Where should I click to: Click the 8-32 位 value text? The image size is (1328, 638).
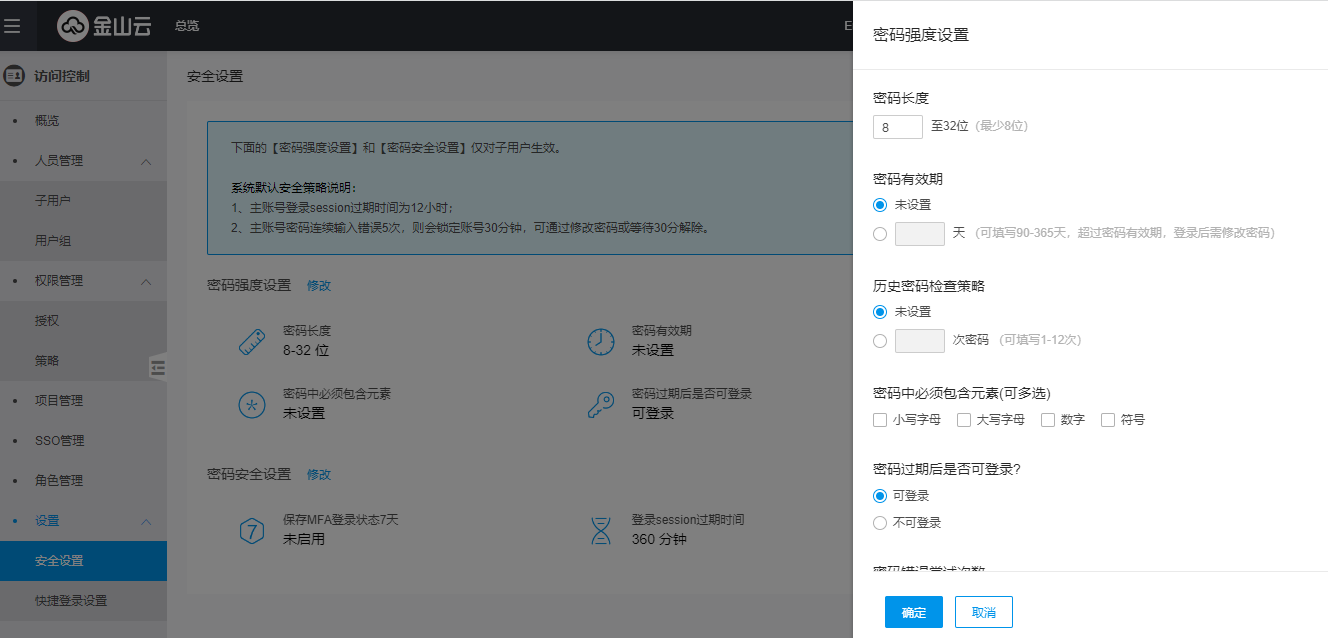pyautogui.click(x=306, y=351)
